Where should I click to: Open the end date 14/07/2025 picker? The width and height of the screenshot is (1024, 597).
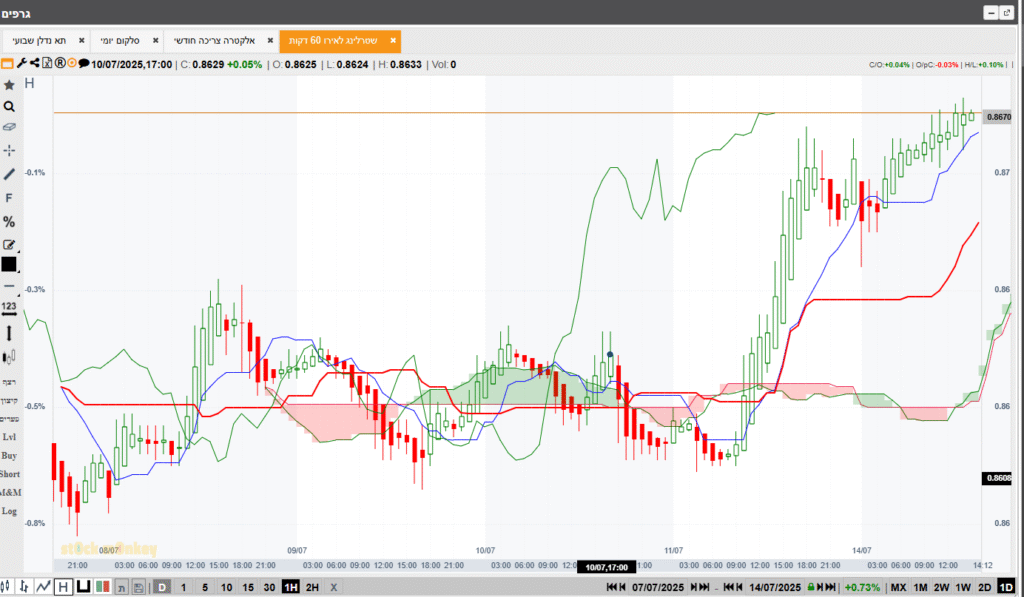(x=774, y=587)
